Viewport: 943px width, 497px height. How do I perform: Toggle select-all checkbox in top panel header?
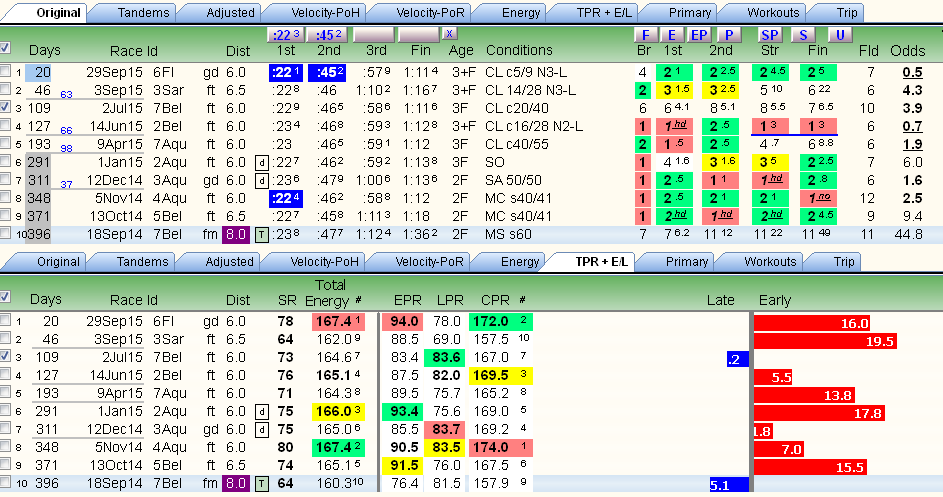tap(5, 47)
